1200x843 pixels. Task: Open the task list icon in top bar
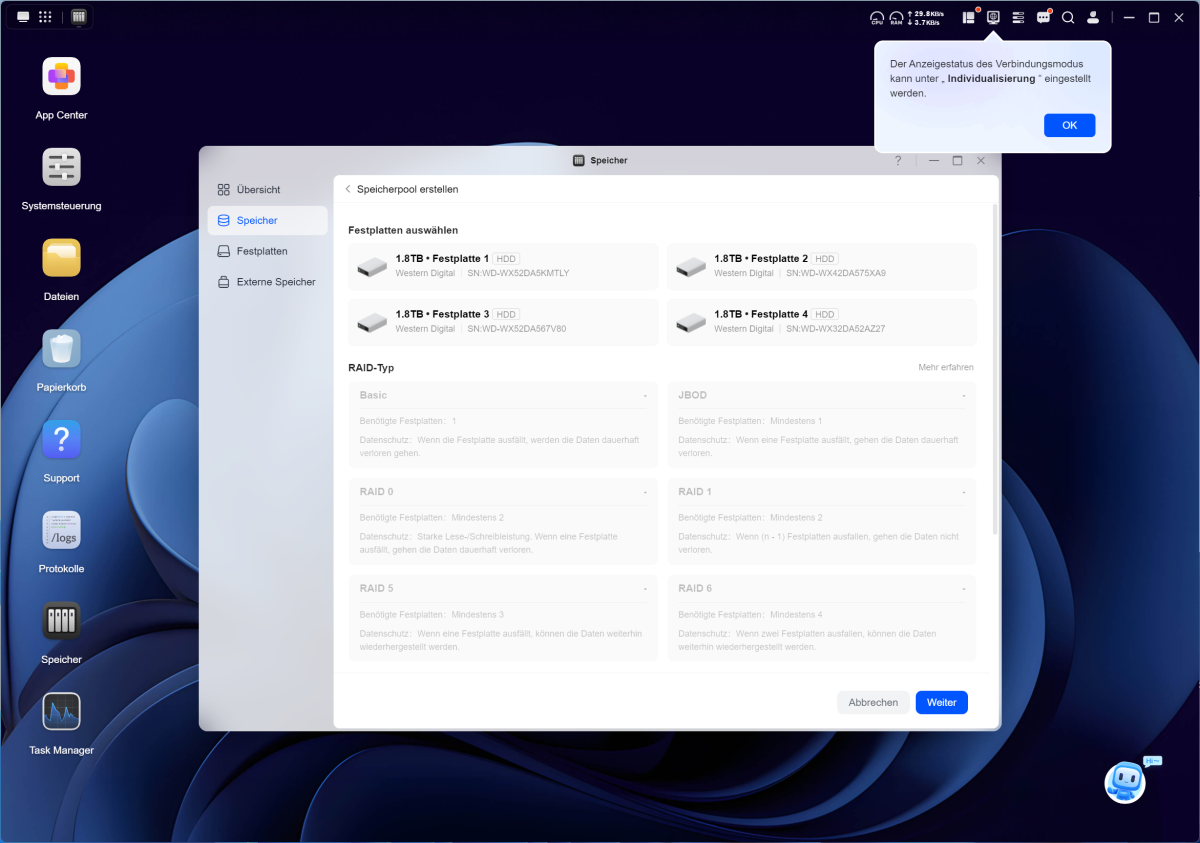1018,17
